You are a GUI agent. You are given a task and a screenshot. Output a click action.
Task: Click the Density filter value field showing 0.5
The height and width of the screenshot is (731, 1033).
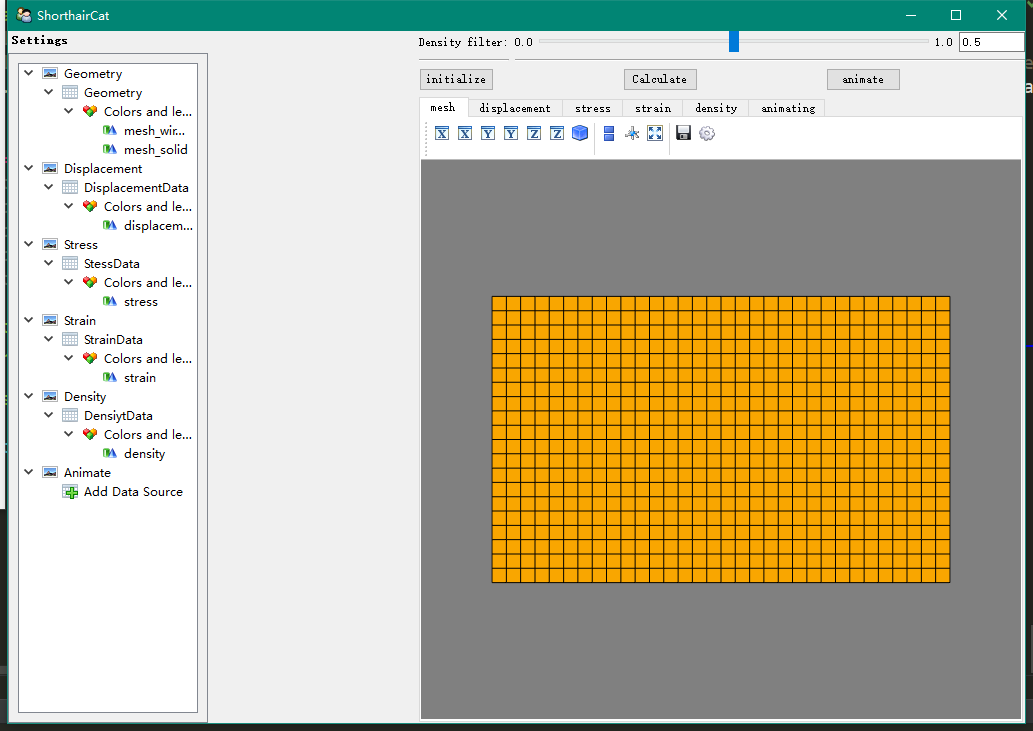[991, 42]
